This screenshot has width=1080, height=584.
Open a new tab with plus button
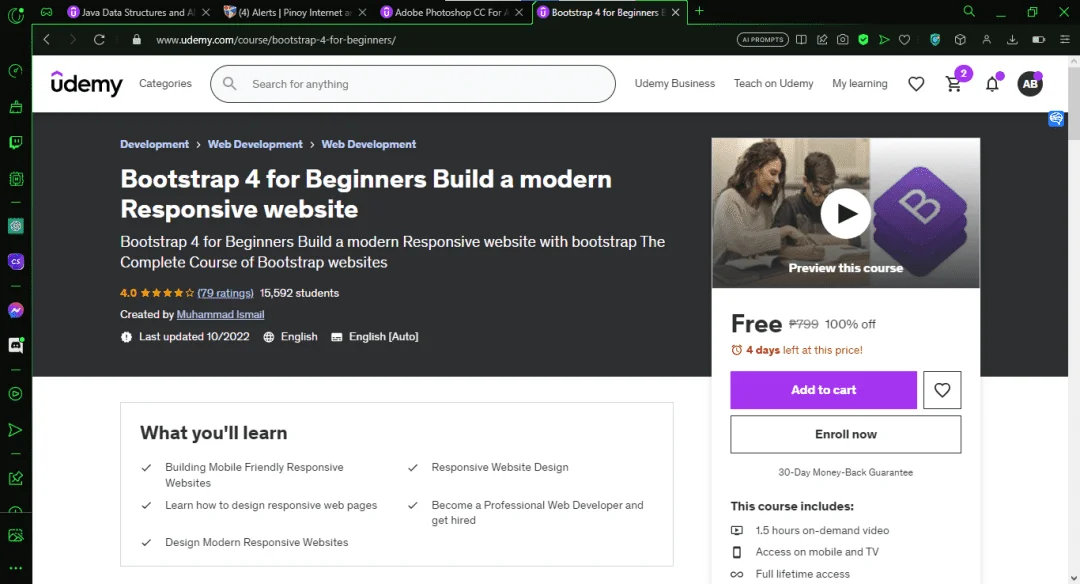point(699,11)
